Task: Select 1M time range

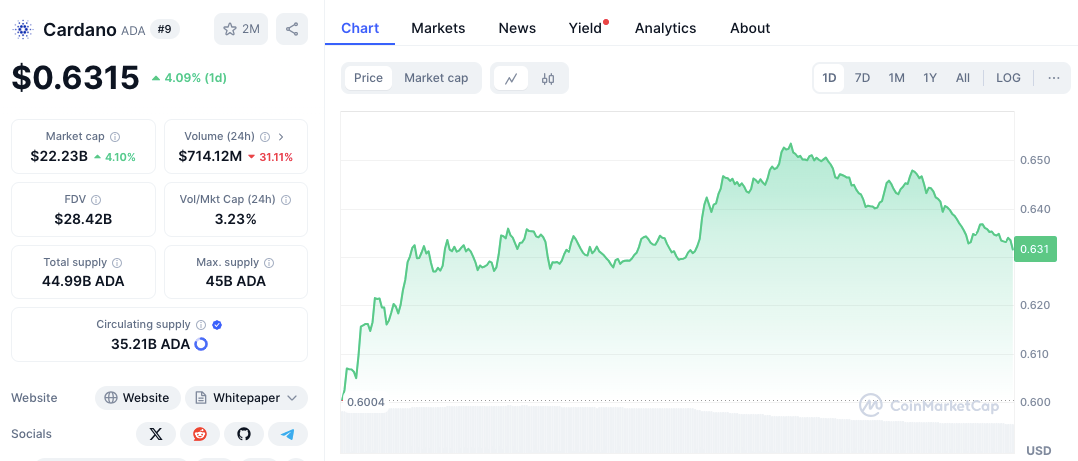Action: tap(896, 78)
